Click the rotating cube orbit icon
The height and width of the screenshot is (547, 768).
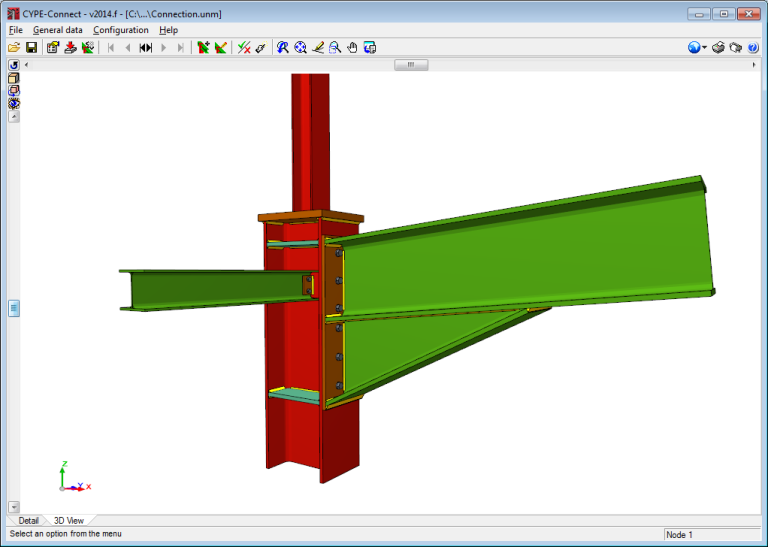click(14, 91)
